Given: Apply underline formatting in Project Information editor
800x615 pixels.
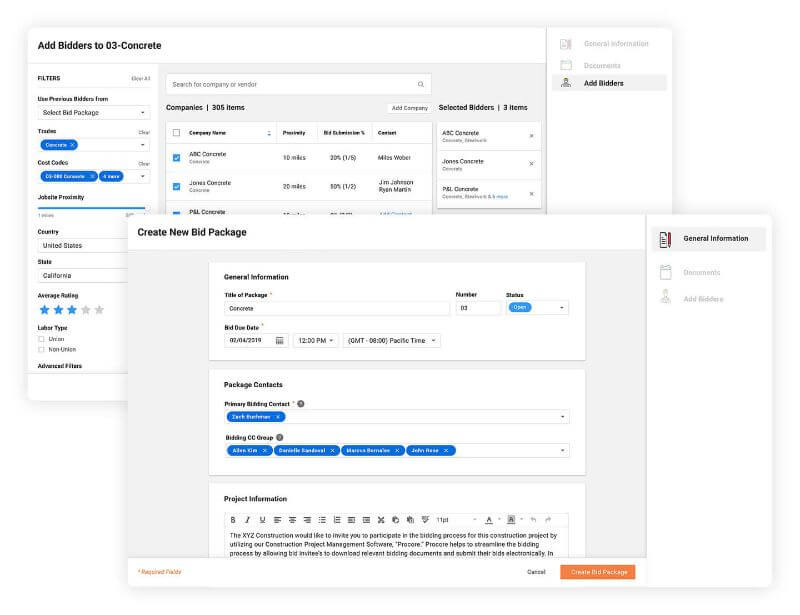Looking at the screenshot, I should tap(262, 520).
